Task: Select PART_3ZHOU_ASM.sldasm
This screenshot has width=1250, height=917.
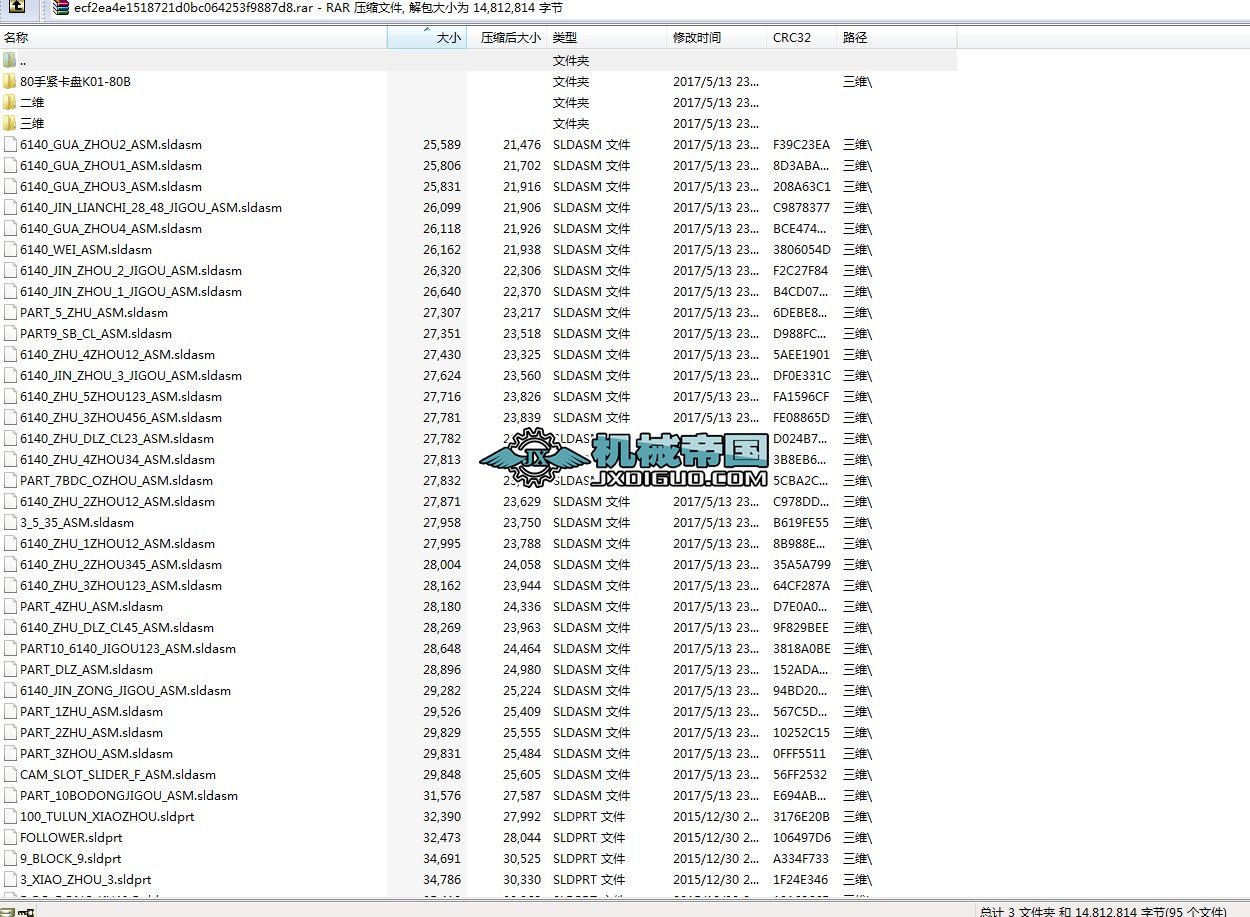Action: pos(96,754)
